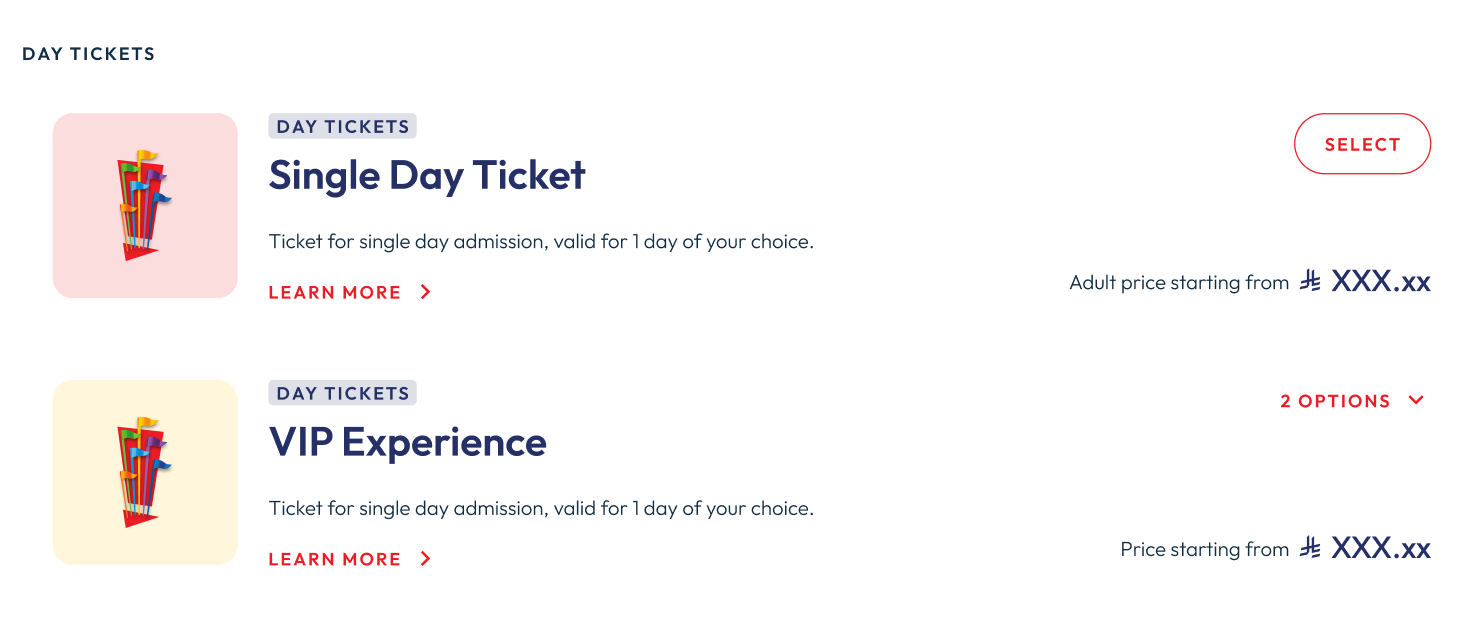Open the 2 Options dropdown for VIP Experience
Image resolution: width=1484 pixels, height=640 pixels.
pos(1335,401)
